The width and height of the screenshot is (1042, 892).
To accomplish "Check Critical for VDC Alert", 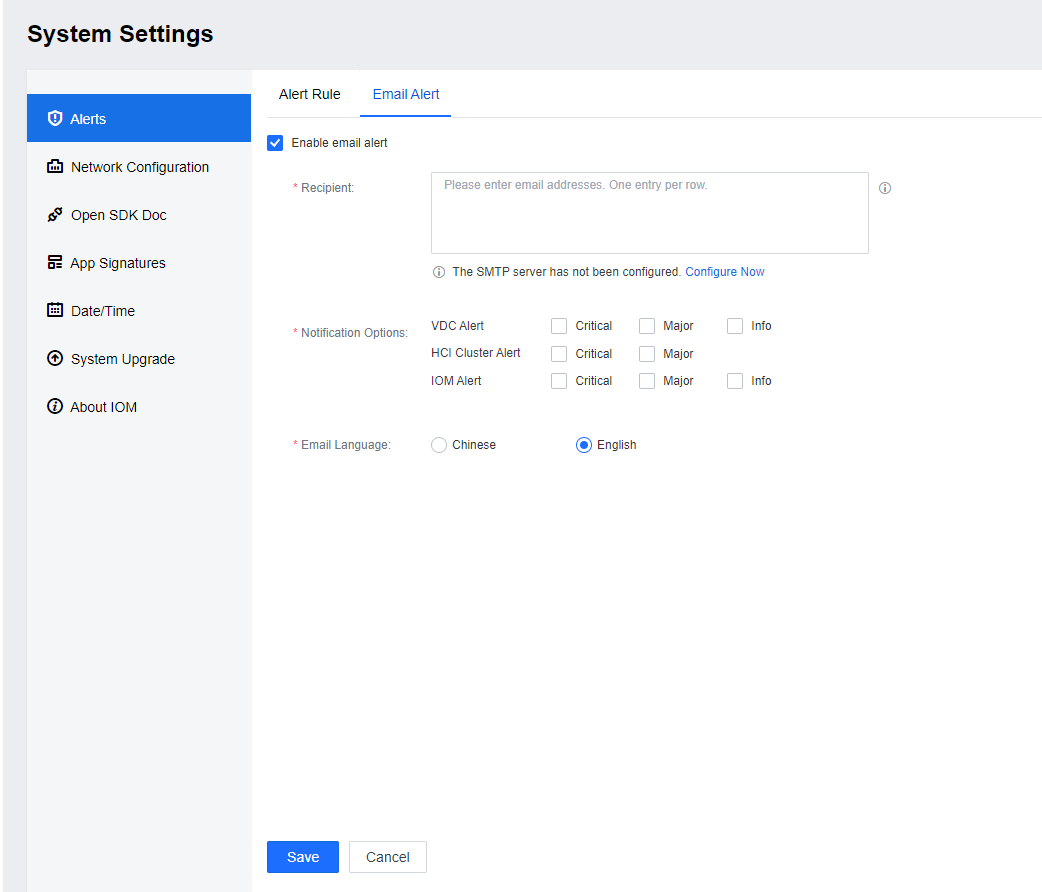I will pyautogui.click(x=559, y=326).
